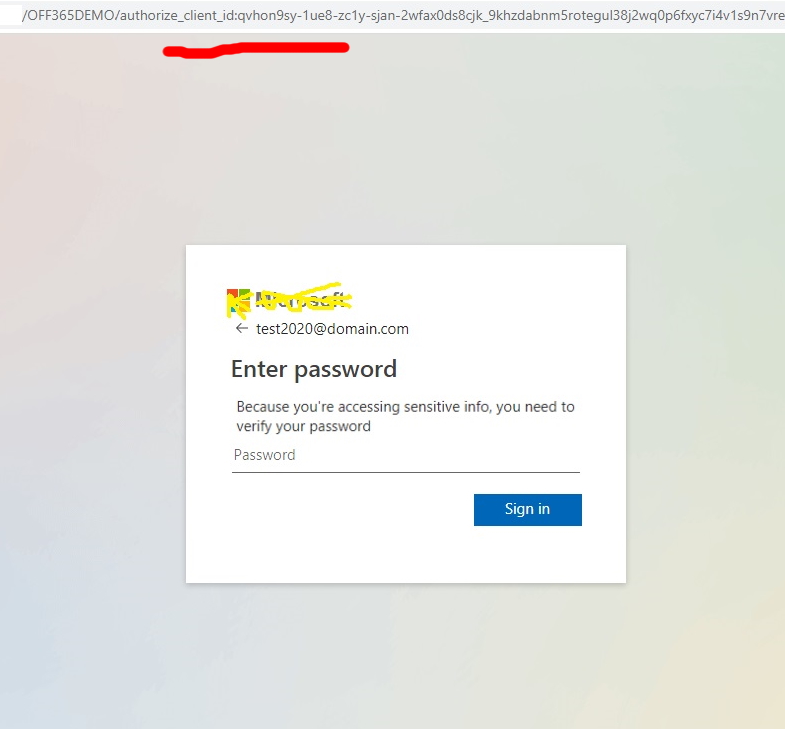Click the four-color Microsoft logo squares
Viewport: 785px width, 729px height.
238,300
